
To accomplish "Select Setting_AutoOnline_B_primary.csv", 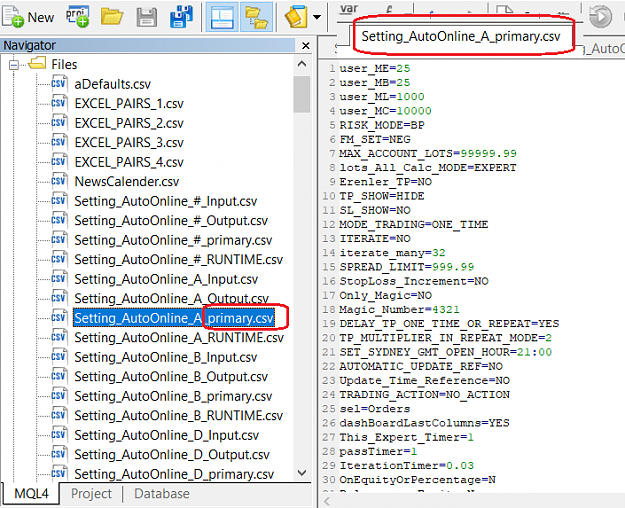I will (173, 396).
